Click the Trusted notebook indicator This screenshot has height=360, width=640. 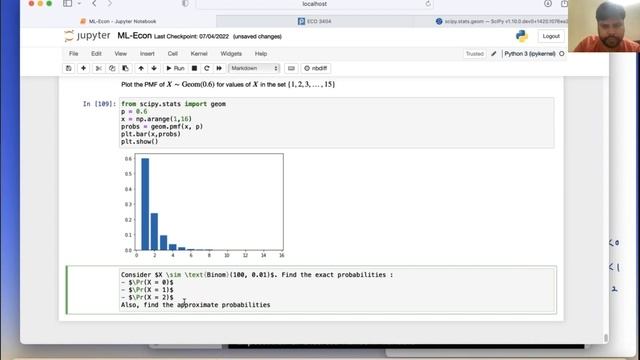click(x=474, y=53)
